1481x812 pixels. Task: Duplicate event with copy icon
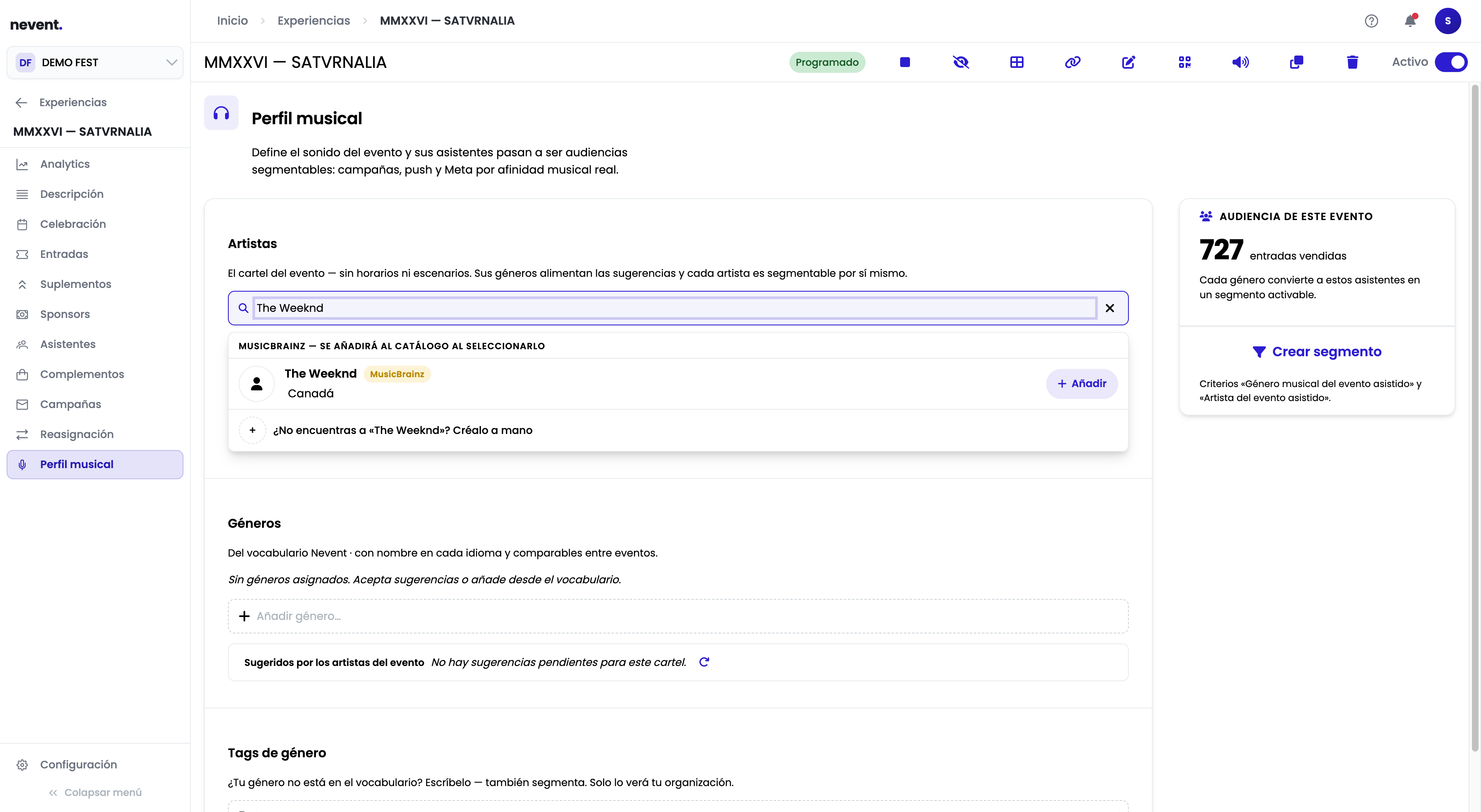[1296, 62]
